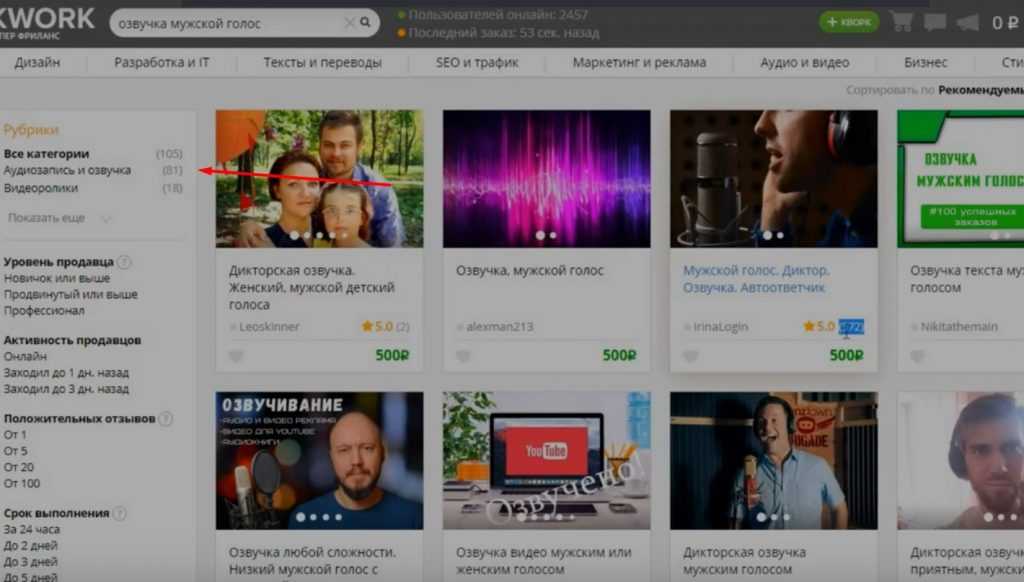Click the green + КВОРК button
1024x582 pixels.
pos(849,22)
